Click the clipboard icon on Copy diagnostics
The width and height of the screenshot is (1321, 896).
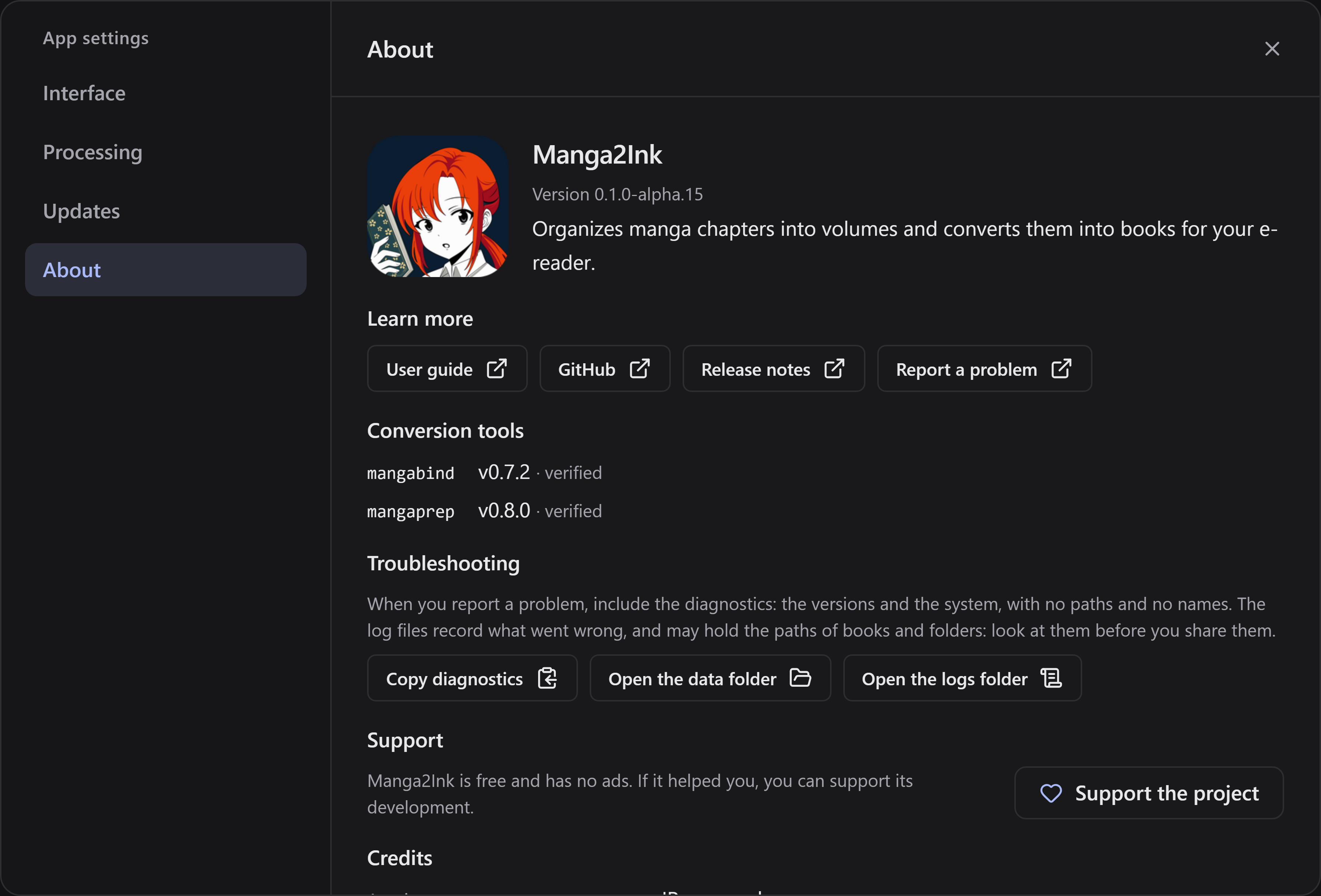547,678
